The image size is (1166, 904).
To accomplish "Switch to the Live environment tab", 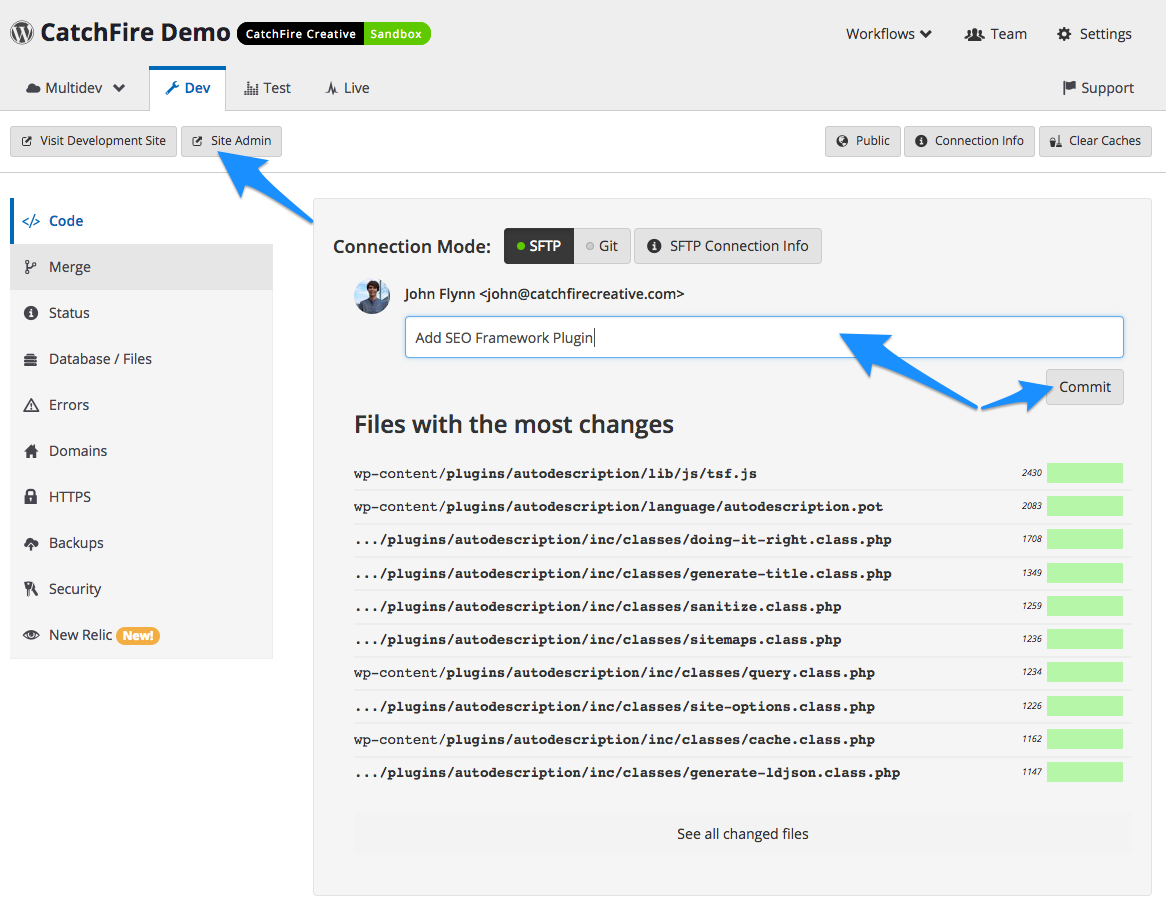I will pos(347,88).
